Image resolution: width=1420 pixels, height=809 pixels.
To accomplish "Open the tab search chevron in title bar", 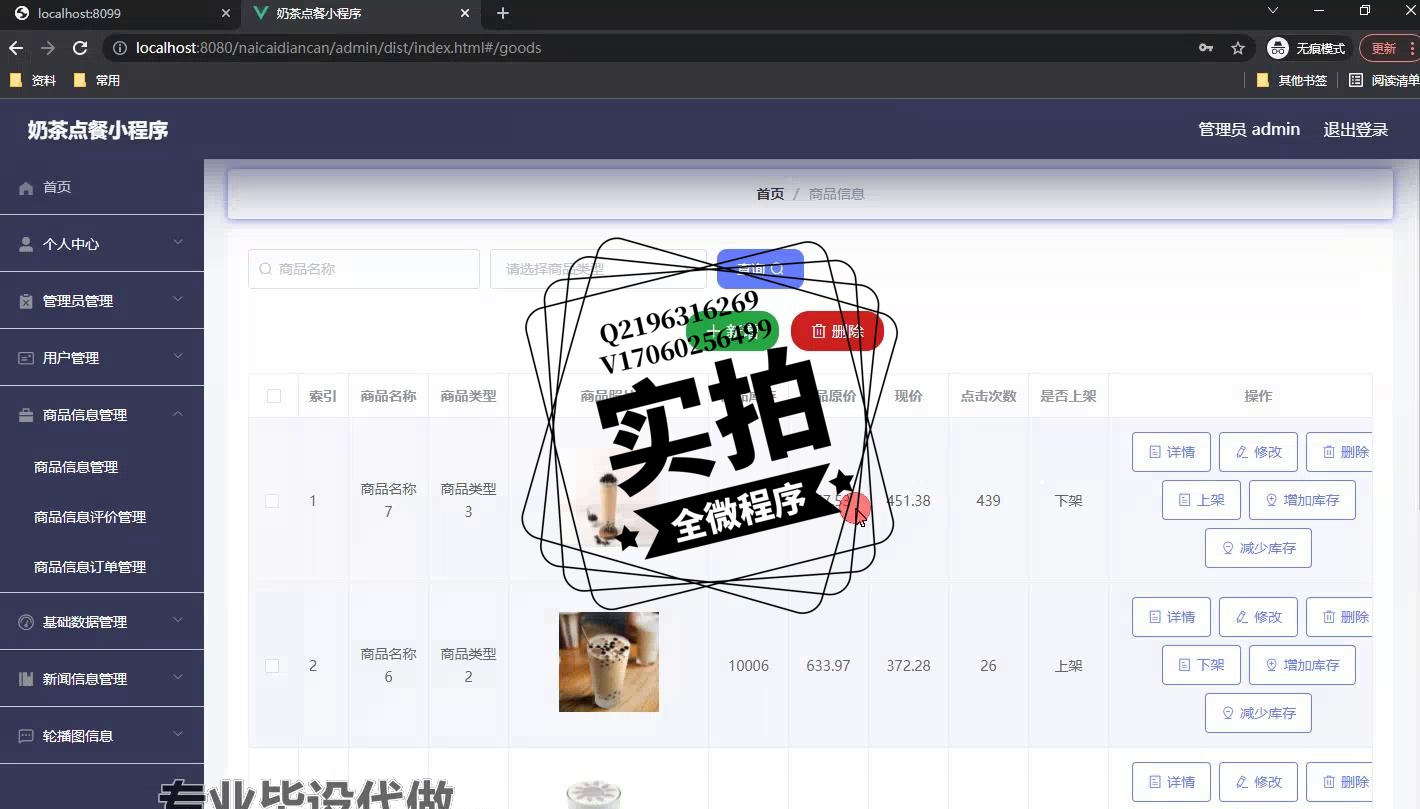I will [1273, 10].
